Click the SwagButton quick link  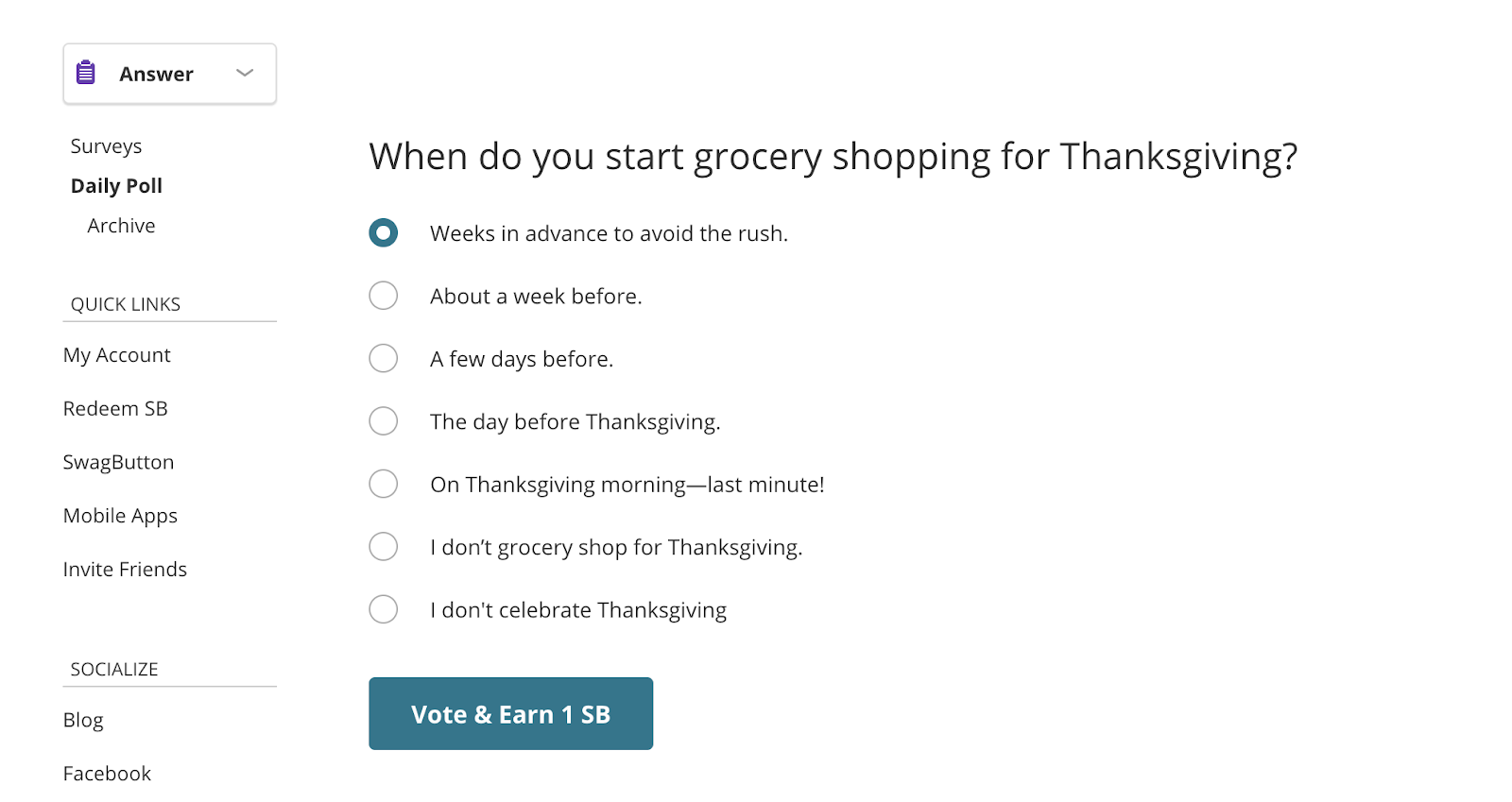click(118, 462)
